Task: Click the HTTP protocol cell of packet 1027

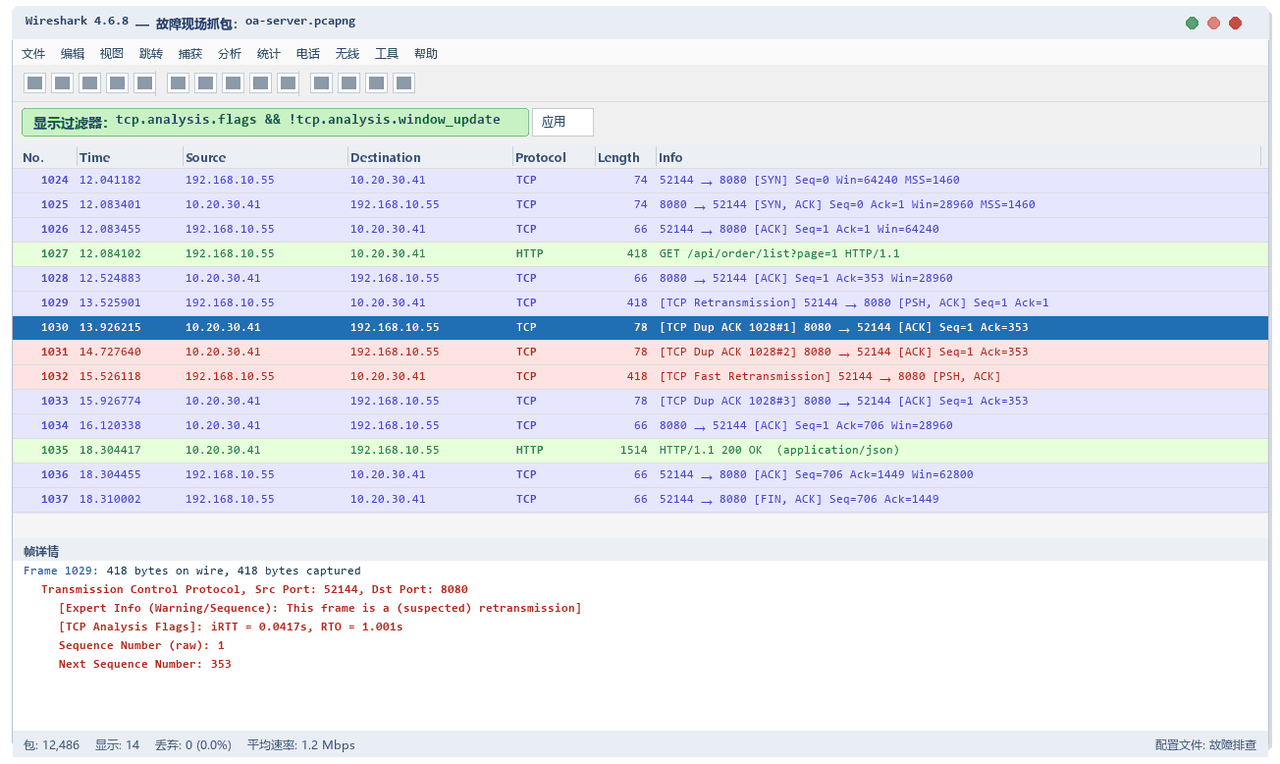Action: pyautogui.click(x=529, y=254)
